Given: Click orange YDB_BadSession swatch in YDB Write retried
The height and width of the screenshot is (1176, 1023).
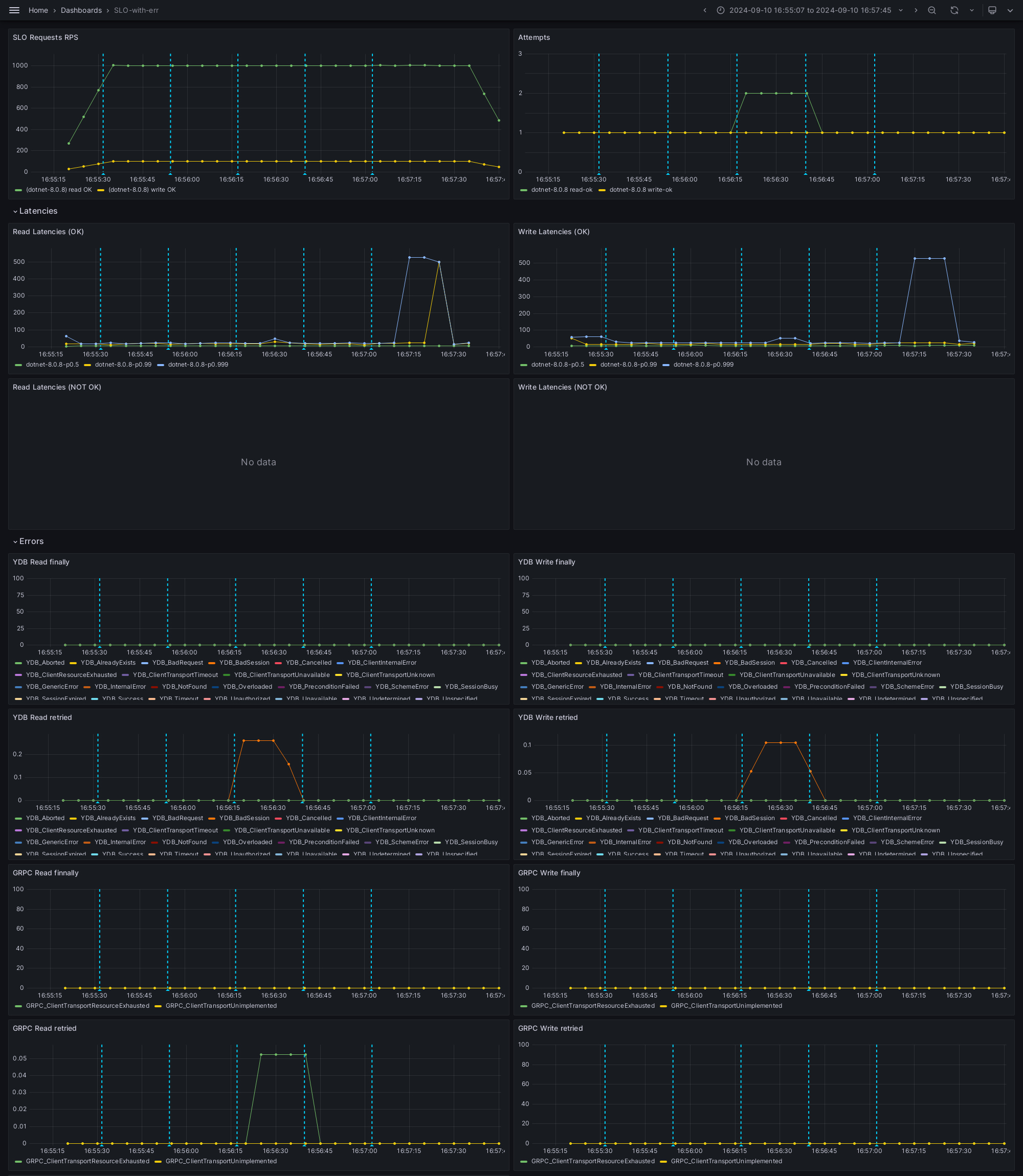Looking at the screenshot, I should (x=717, y=818).
